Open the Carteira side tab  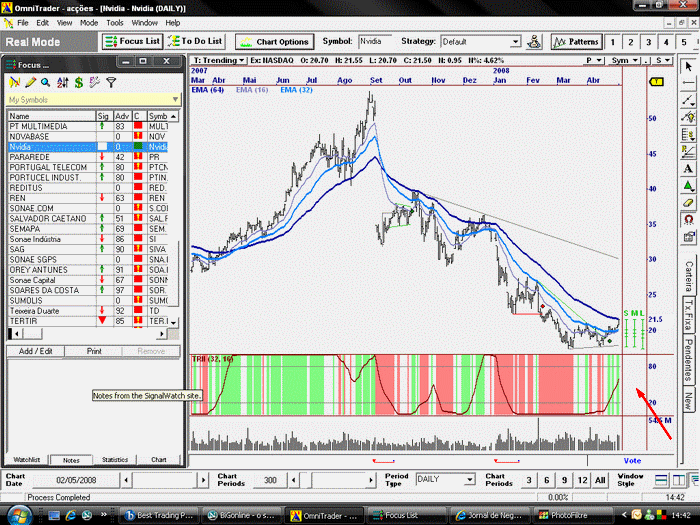tap(689, 276)
